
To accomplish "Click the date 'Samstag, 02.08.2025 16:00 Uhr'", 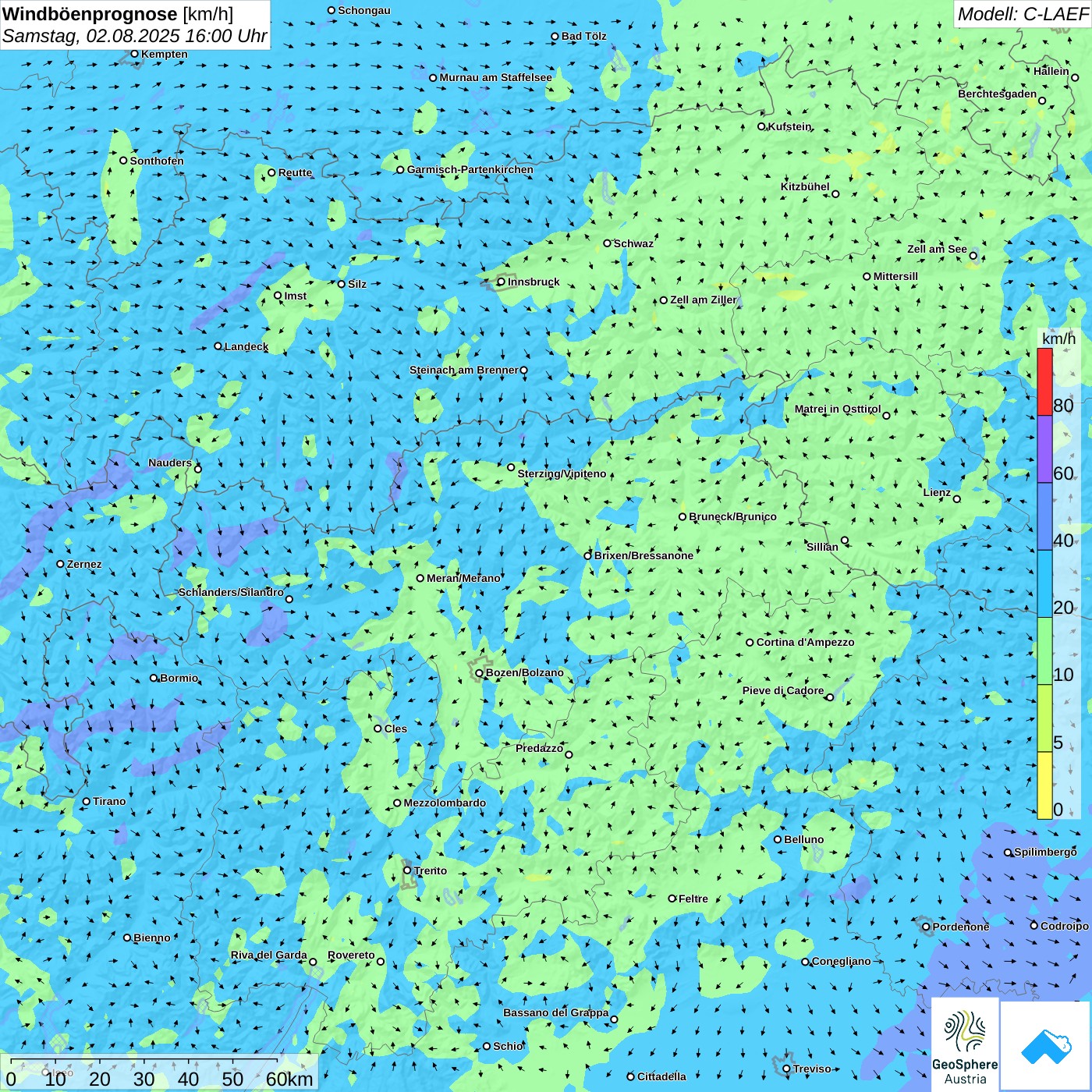I will pos(134,36).
